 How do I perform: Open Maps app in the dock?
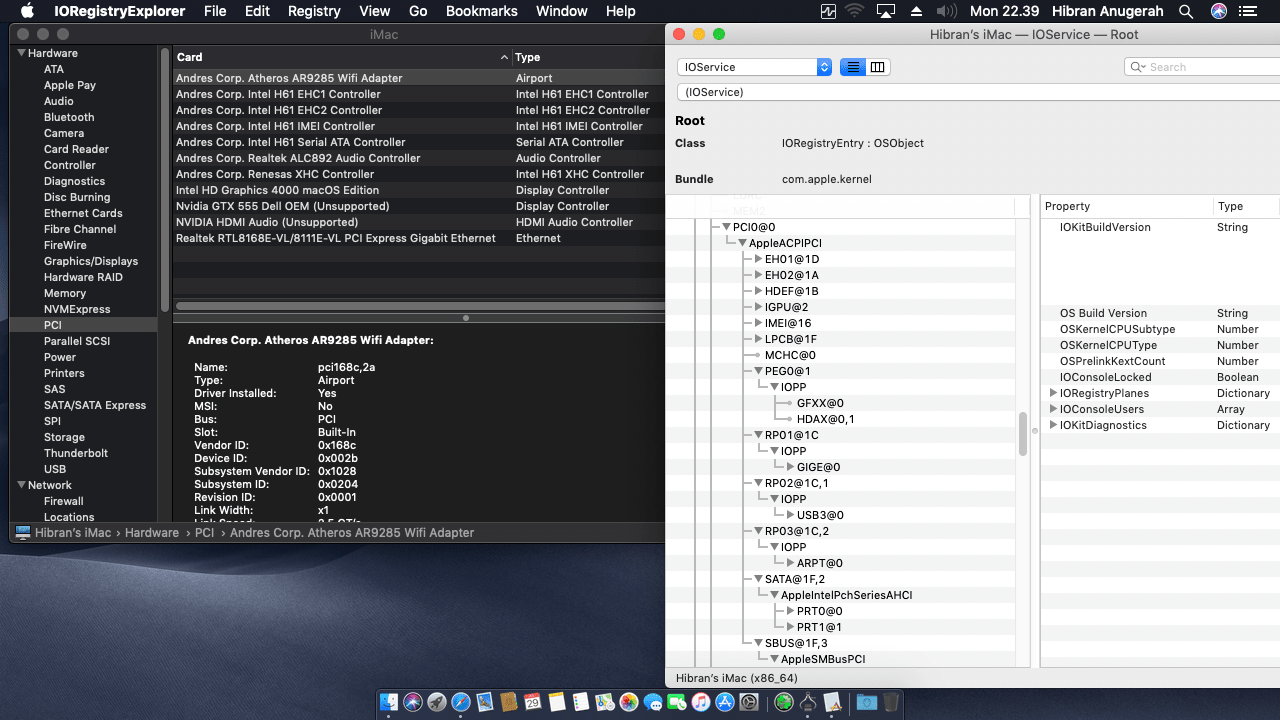click(605, 703)
